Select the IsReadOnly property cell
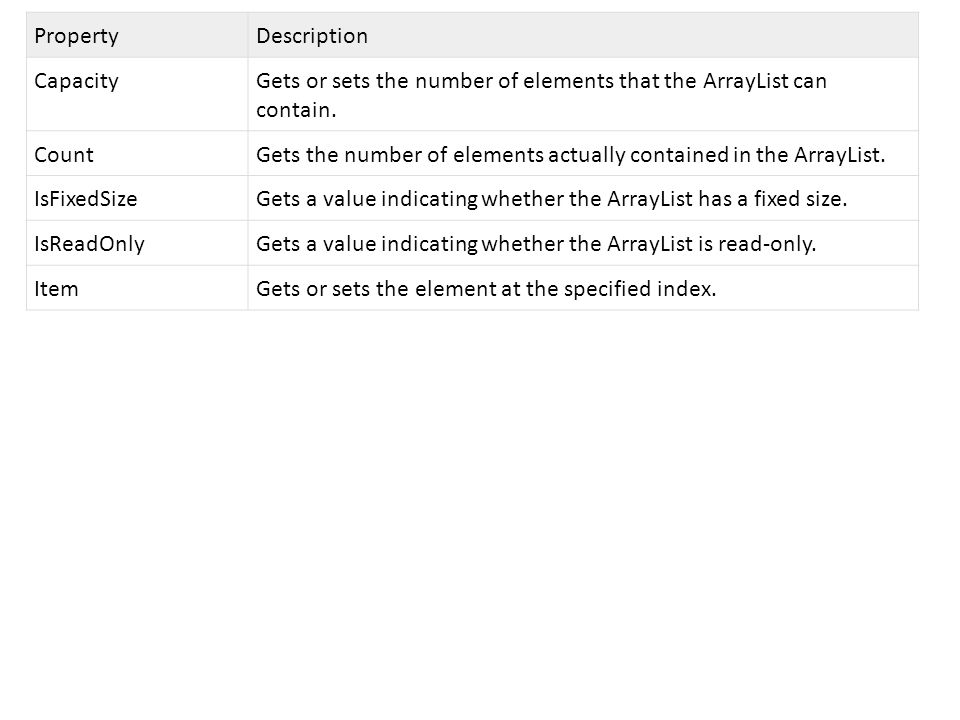This screenshot has width=960, height=720. point(137,243)
